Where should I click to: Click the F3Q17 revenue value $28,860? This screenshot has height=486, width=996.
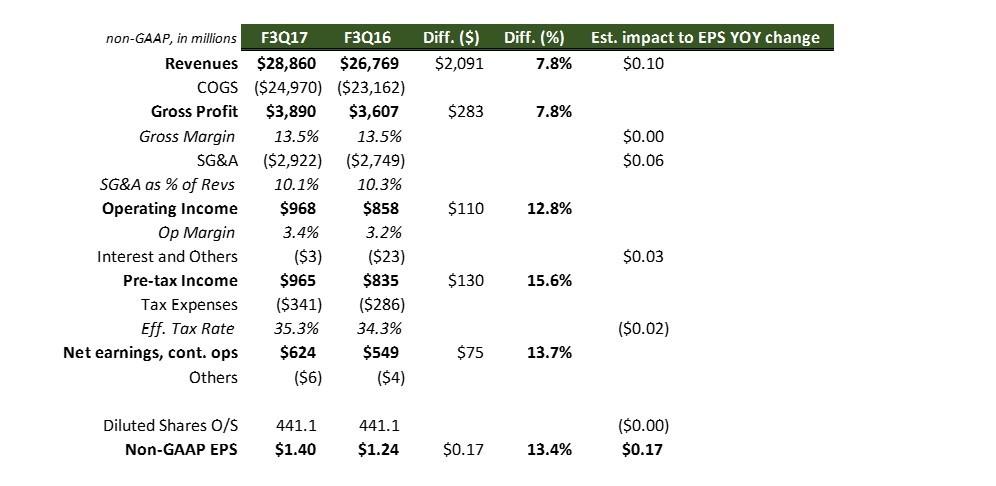(x=286, y=64)
